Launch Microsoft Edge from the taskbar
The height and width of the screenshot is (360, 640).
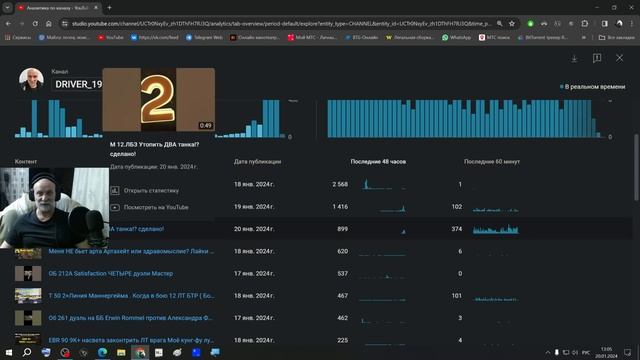102,352
